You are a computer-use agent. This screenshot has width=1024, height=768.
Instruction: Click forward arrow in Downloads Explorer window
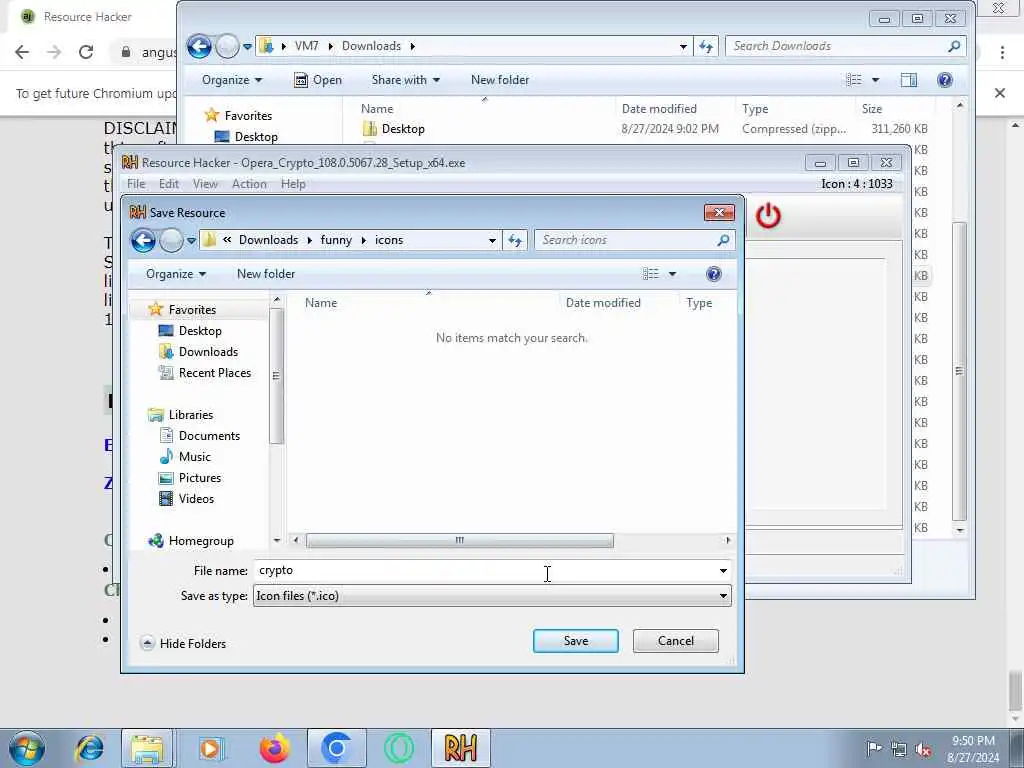(227, 46)
